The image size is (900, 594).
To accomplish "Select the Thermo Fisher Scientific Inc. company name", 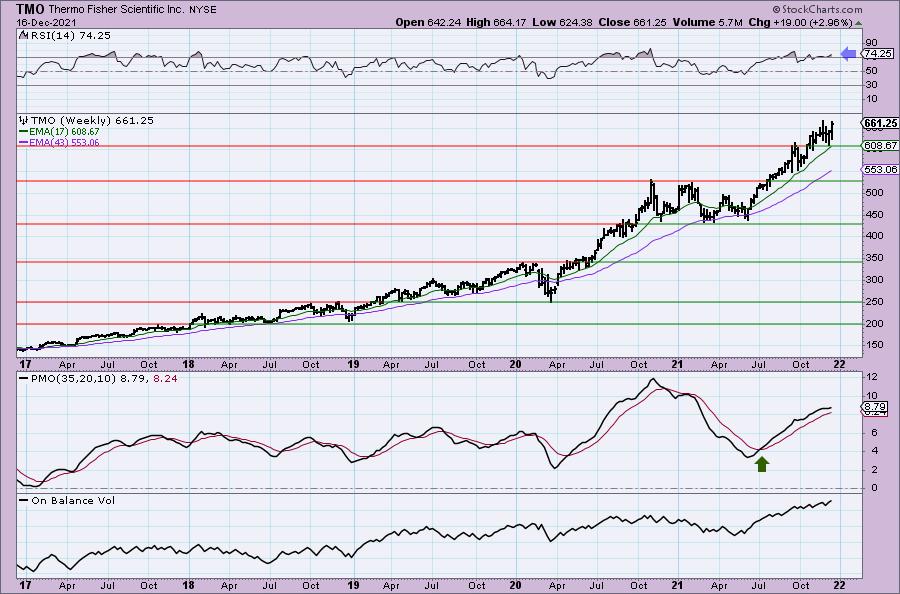I will tap(116, 10).
